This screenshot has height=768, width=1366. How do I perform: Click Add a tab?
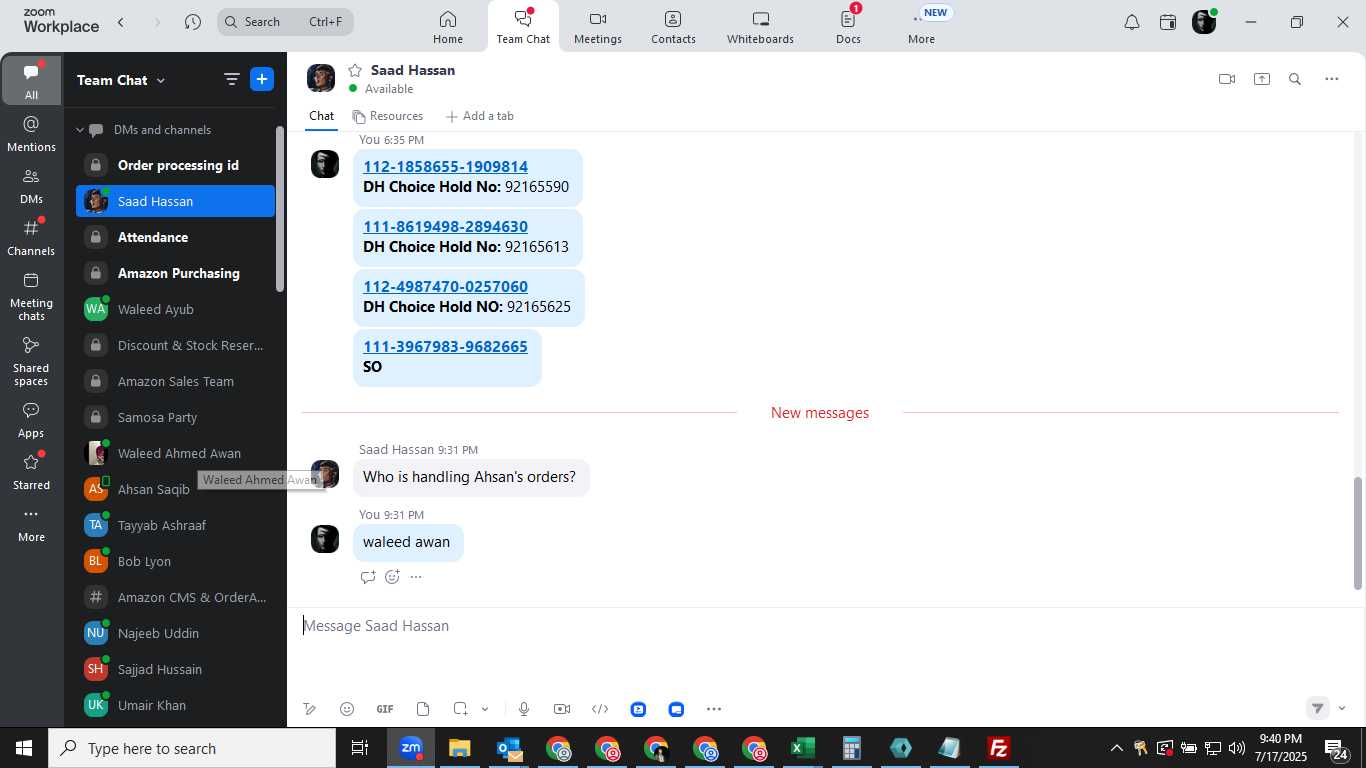tap(479, 116)
